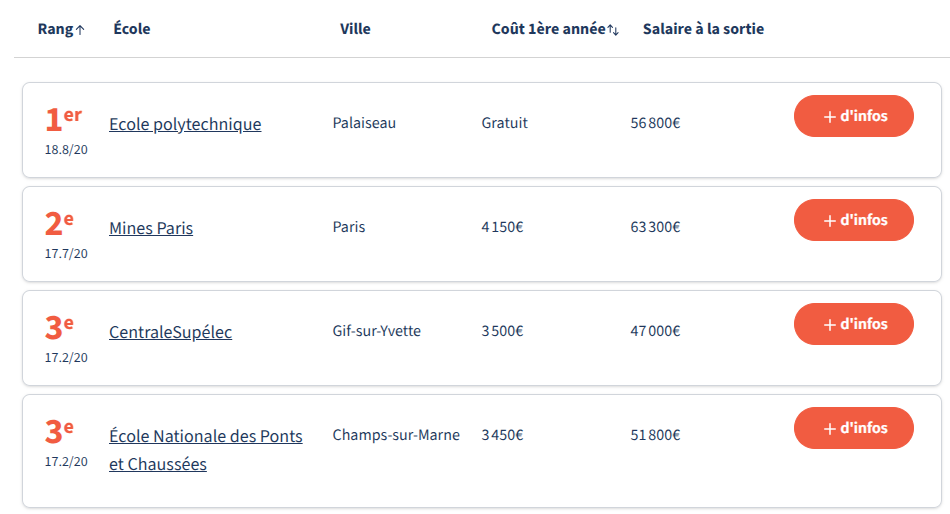The height and width of the screenshot is (514, 950).
Task: Open the Ecole polytechnique link
Action: coord(185,124)
